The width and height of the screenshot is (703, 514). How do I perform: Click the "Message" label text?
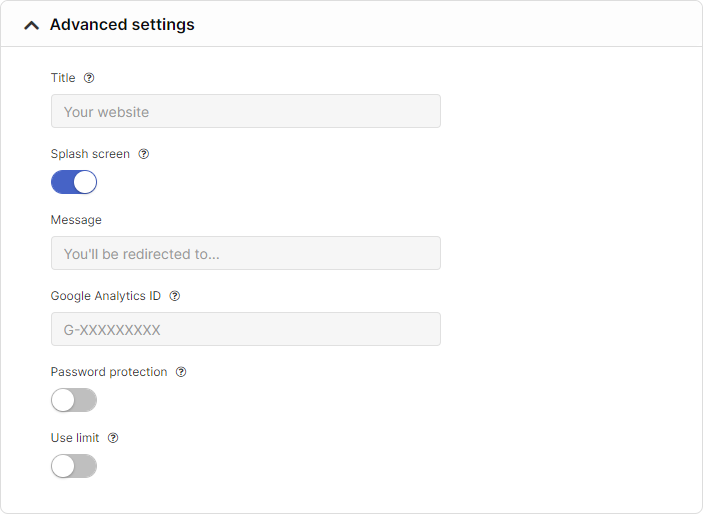(76, 220)
